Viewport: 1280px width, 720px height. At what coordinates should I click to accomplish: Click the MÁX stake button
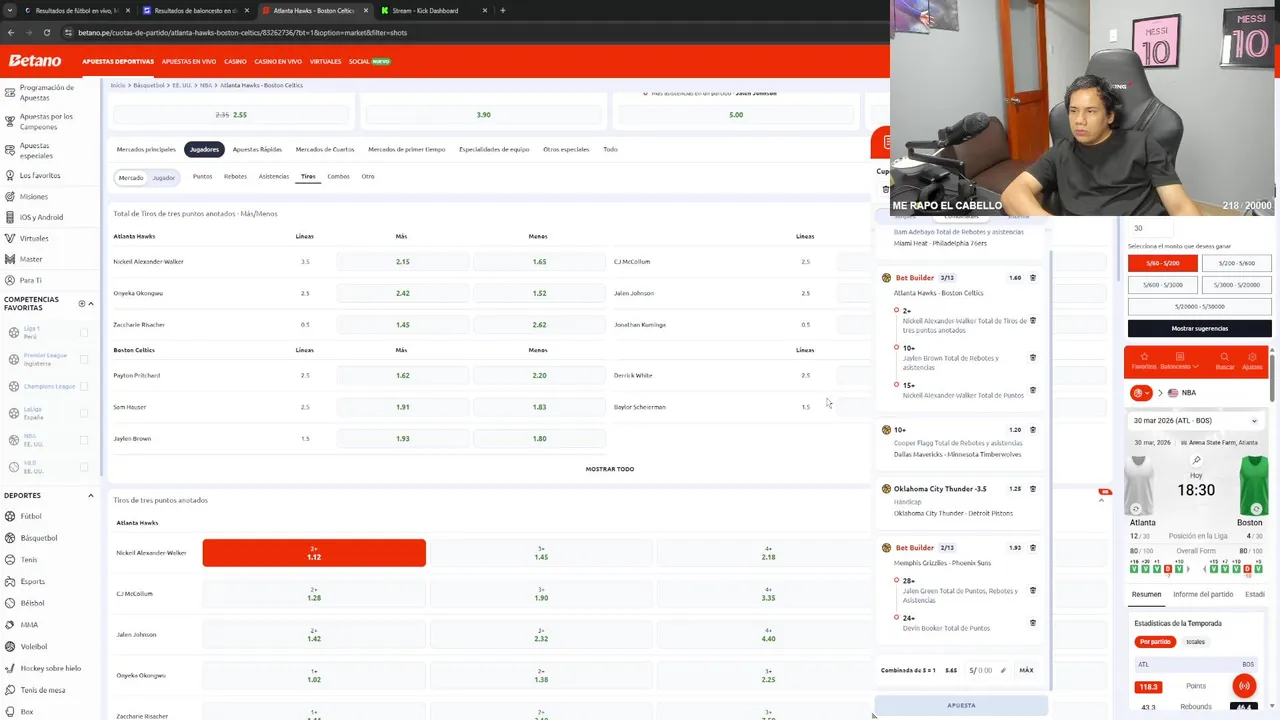(1026, 670)
